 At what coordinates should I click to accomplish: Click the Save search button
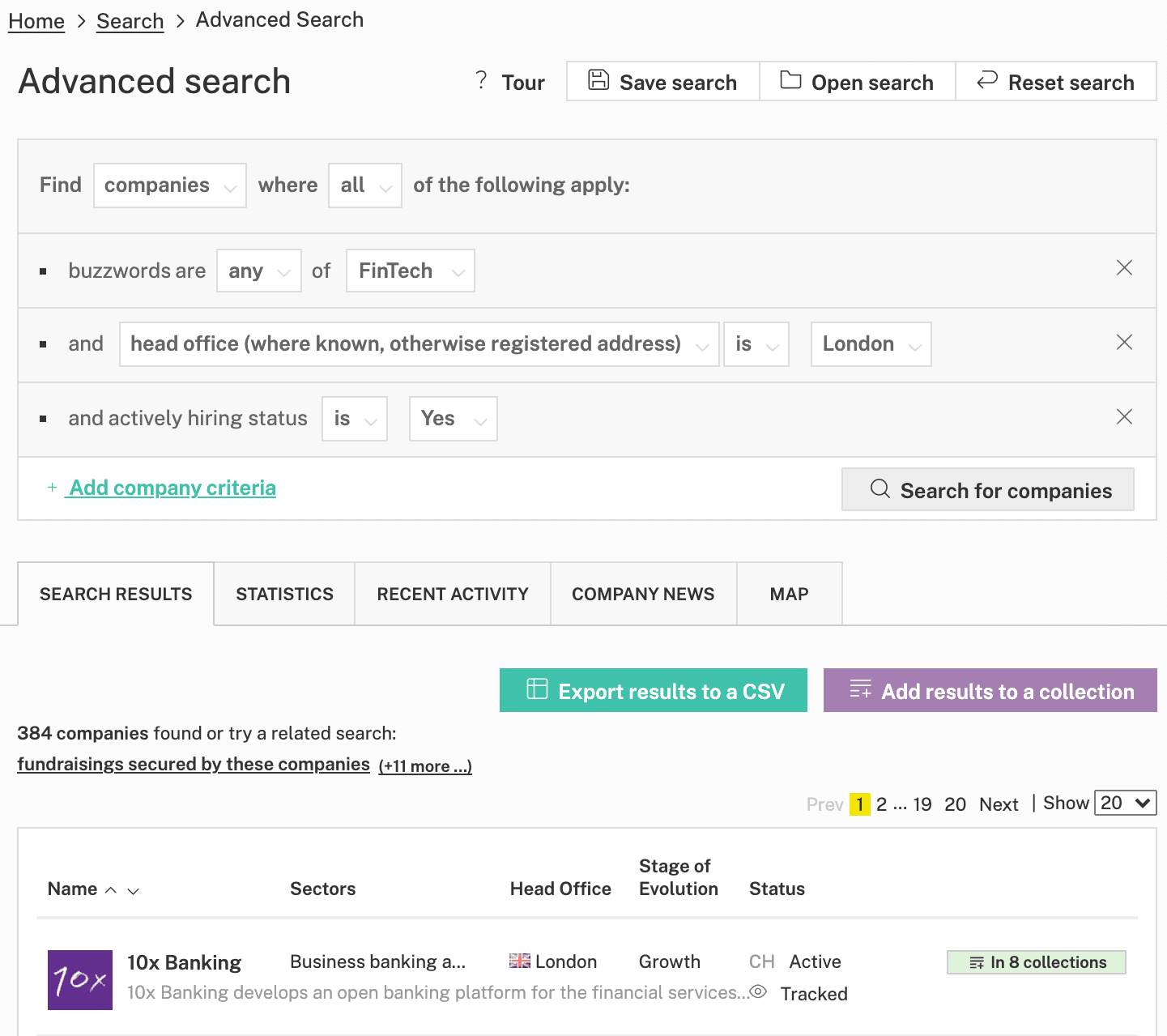pos(663,81)
